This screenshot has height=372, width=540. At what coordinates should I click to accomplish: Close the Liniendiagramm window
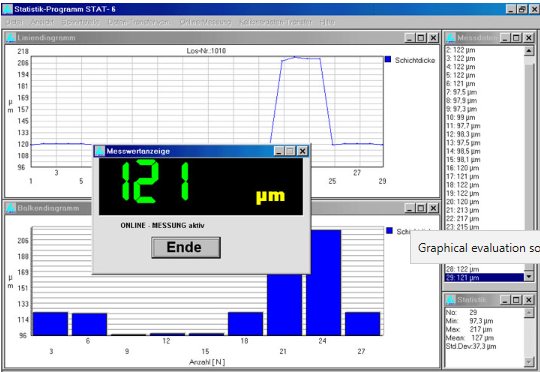point(433,38)
